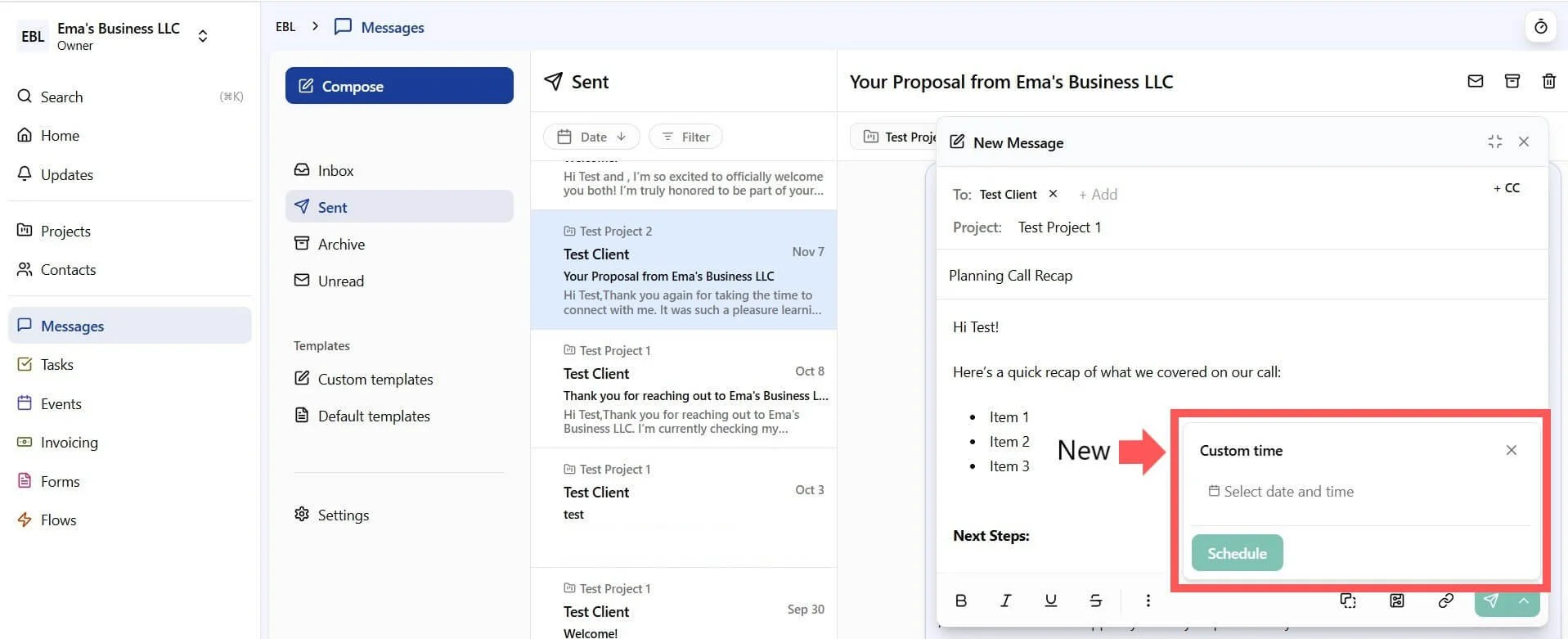Click the Date sort dropdown

[592, 137]
